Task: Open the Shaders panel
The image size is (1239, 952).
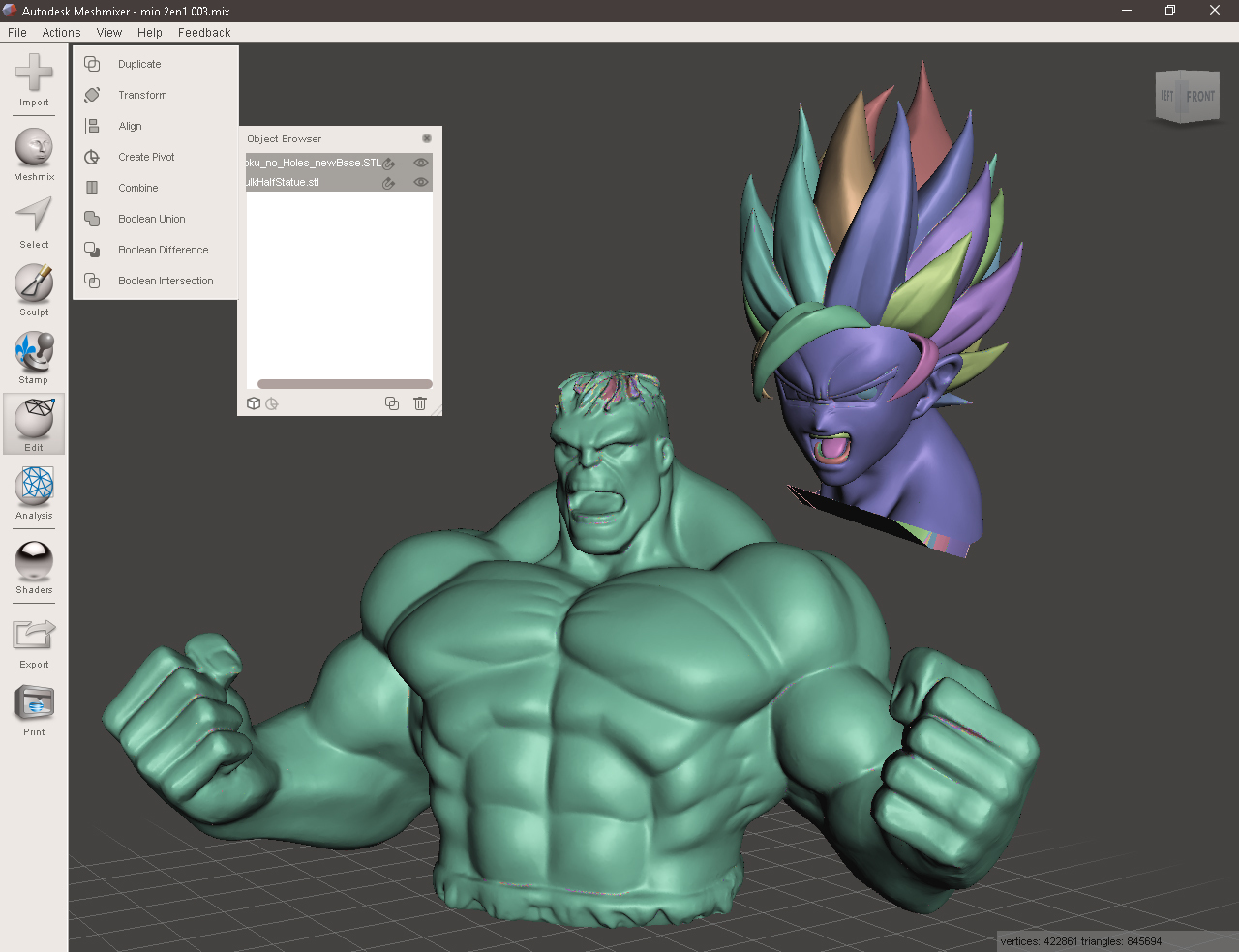Action: [34, 568]
